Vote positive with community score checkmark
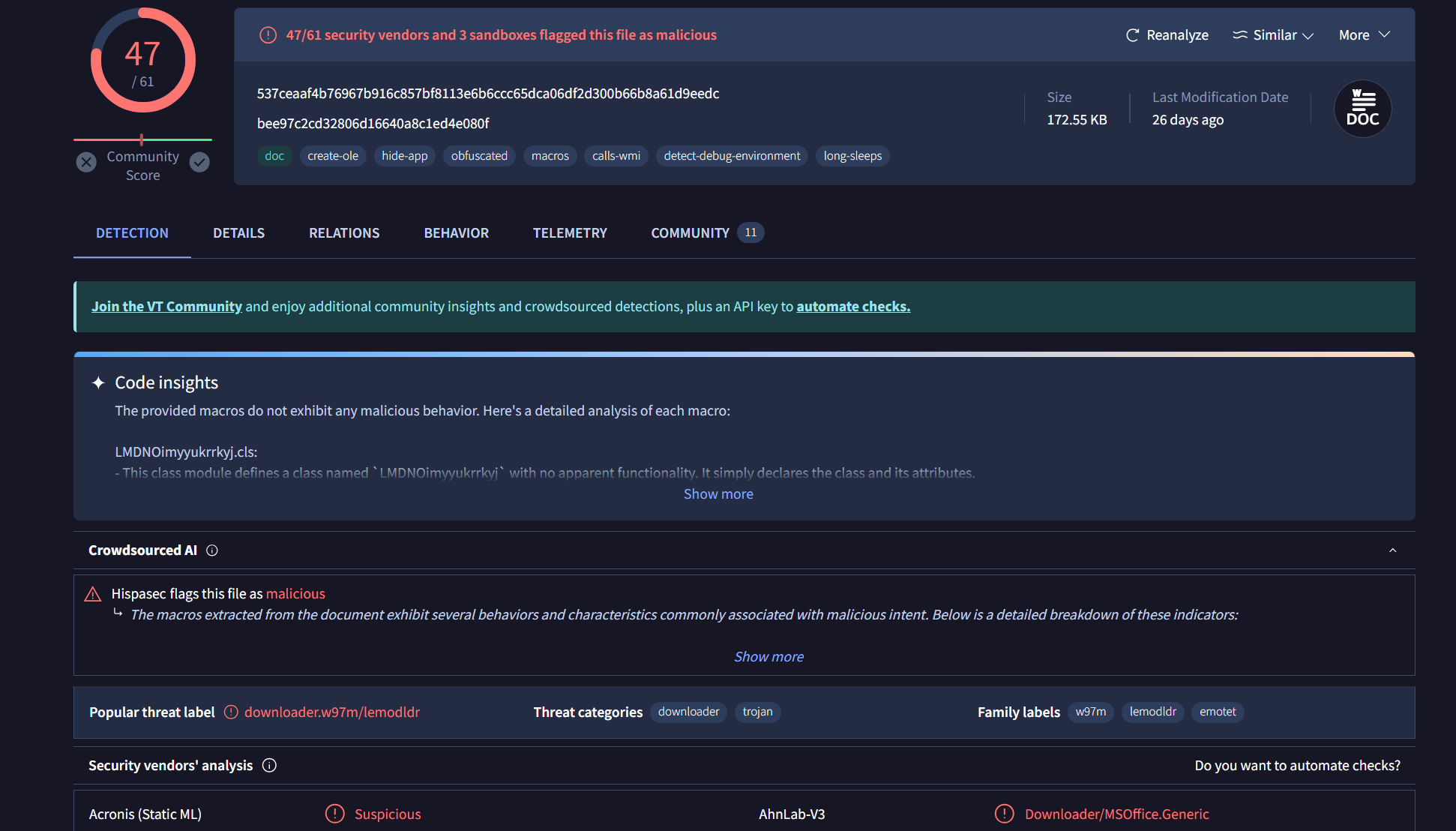Viewport: 1456px width, 831px height. click(199, 162)
